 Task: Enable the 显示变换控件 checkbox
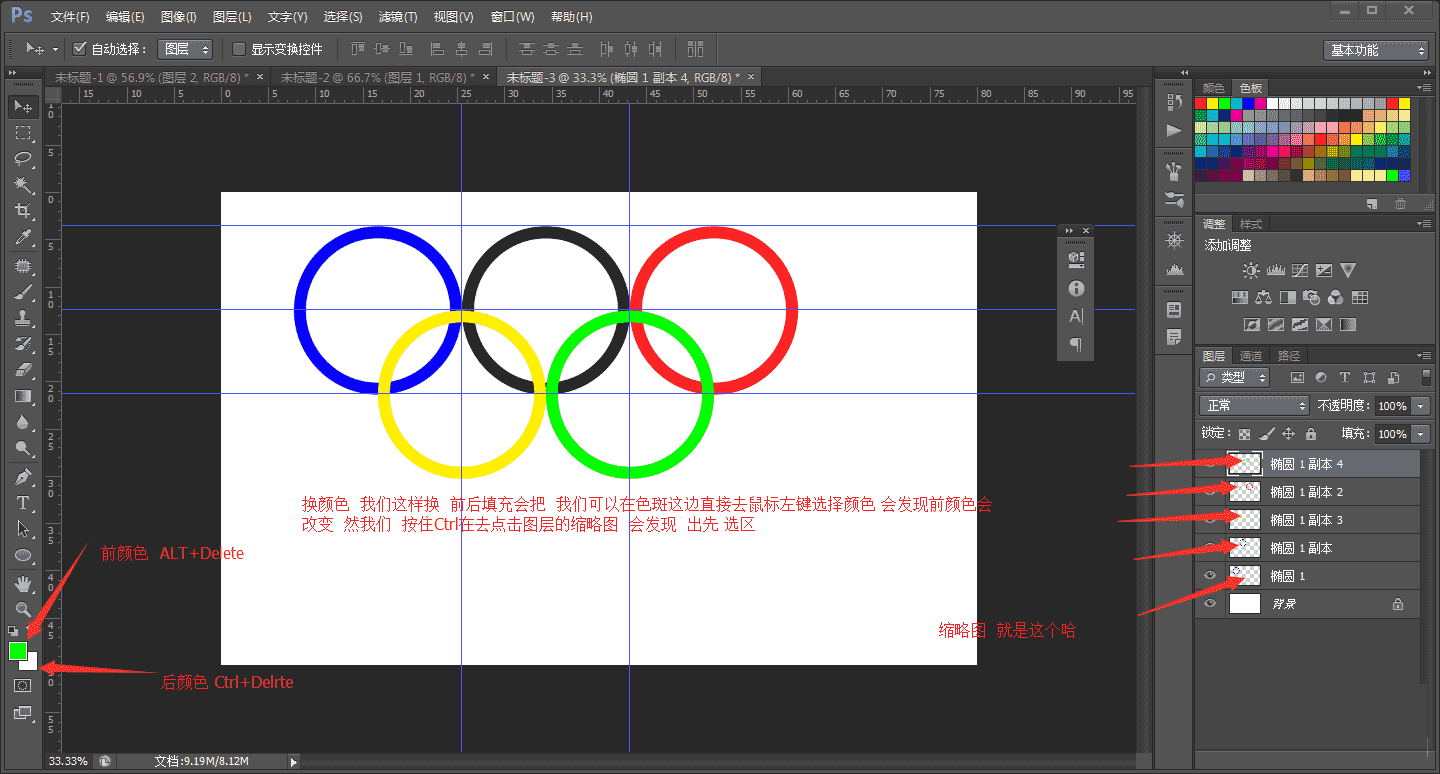click(238, 49)
